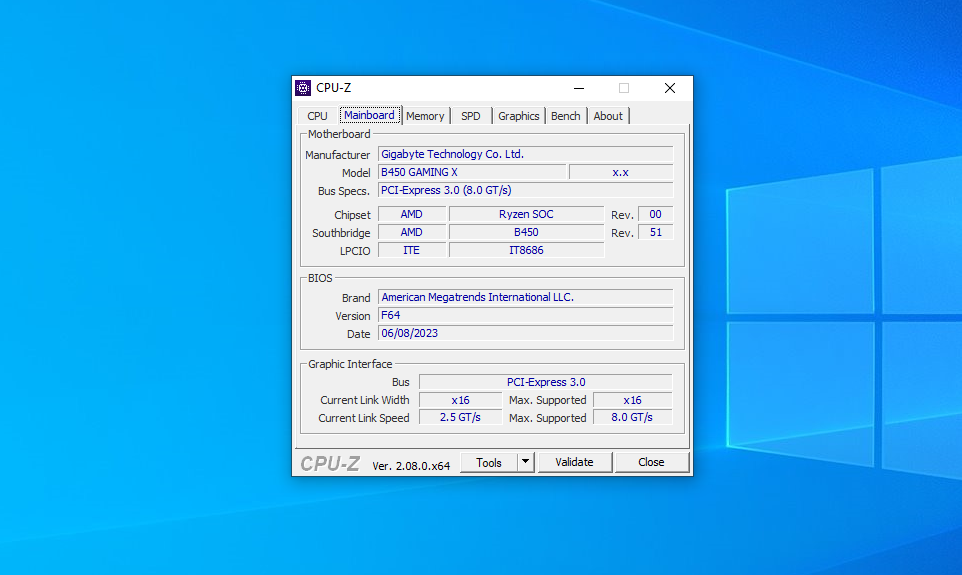The width and height of the screenshot is (962, 575).
Task: Click BIOS Brand American Megatrends International LLC.
Action: click(525, 297)
